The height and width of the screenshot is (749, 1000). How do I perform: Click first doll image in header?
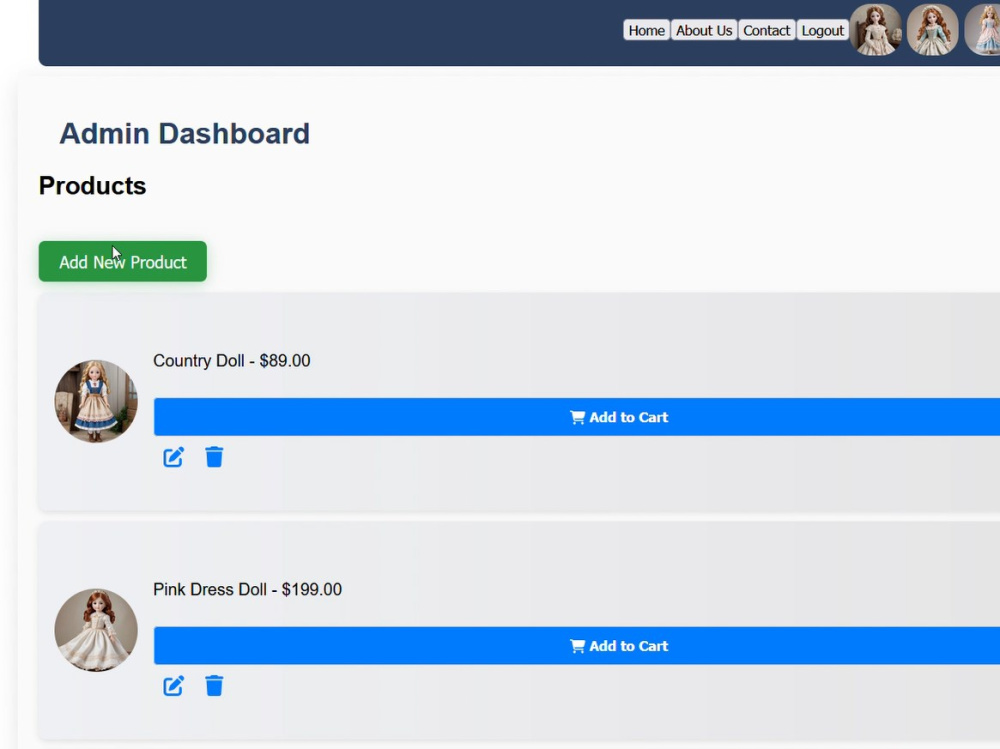click(876, 29)
